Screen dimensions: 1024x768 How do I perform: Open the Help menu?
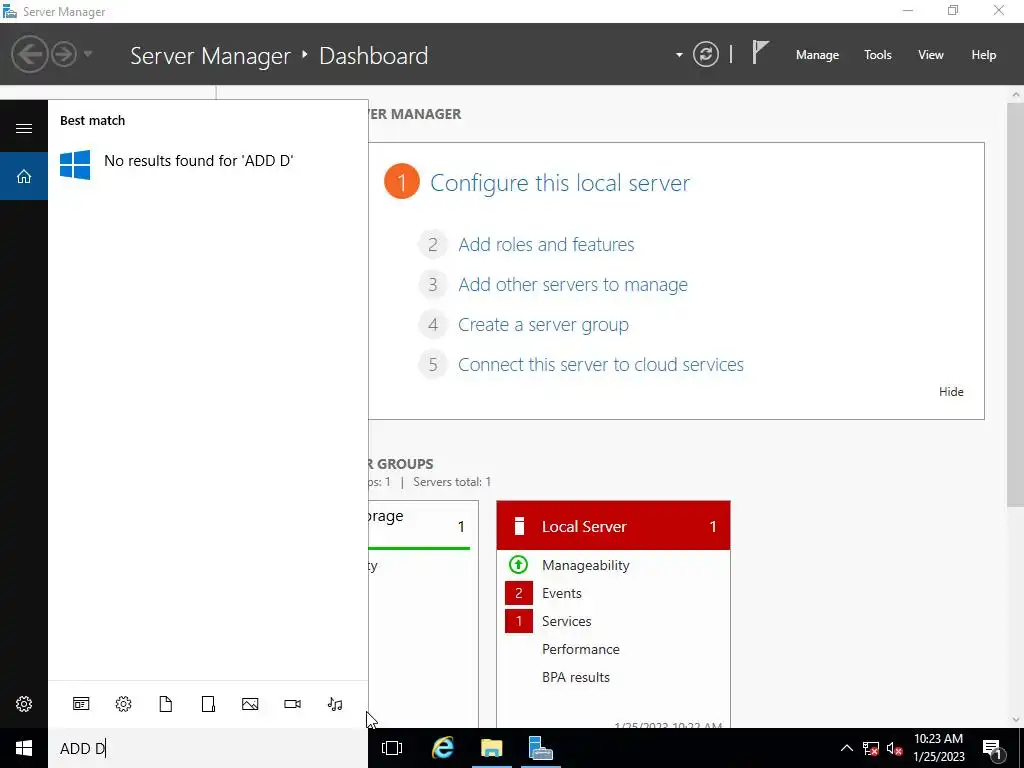[984, 55]
